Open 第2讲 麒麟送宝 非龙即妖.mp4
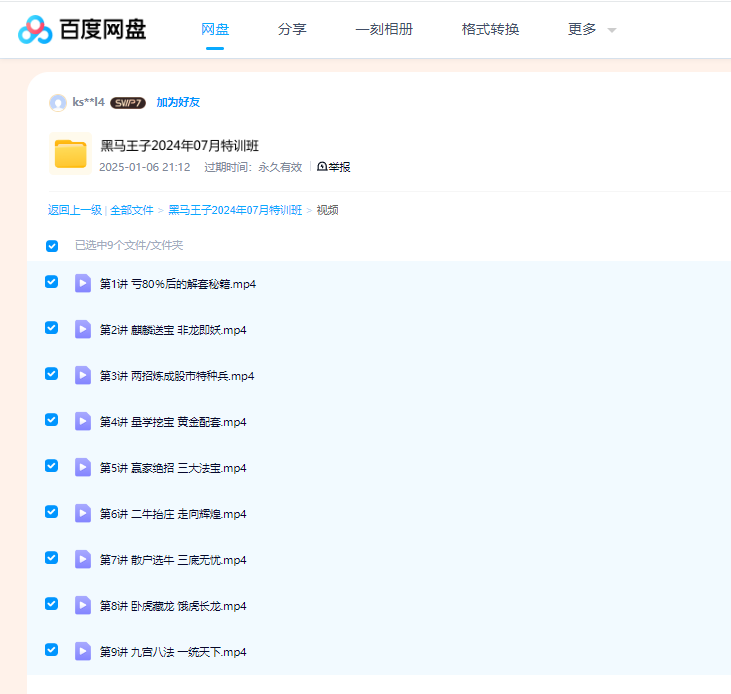Image resolution: width=731 pixels, height=694 pixels. point(173,330)
